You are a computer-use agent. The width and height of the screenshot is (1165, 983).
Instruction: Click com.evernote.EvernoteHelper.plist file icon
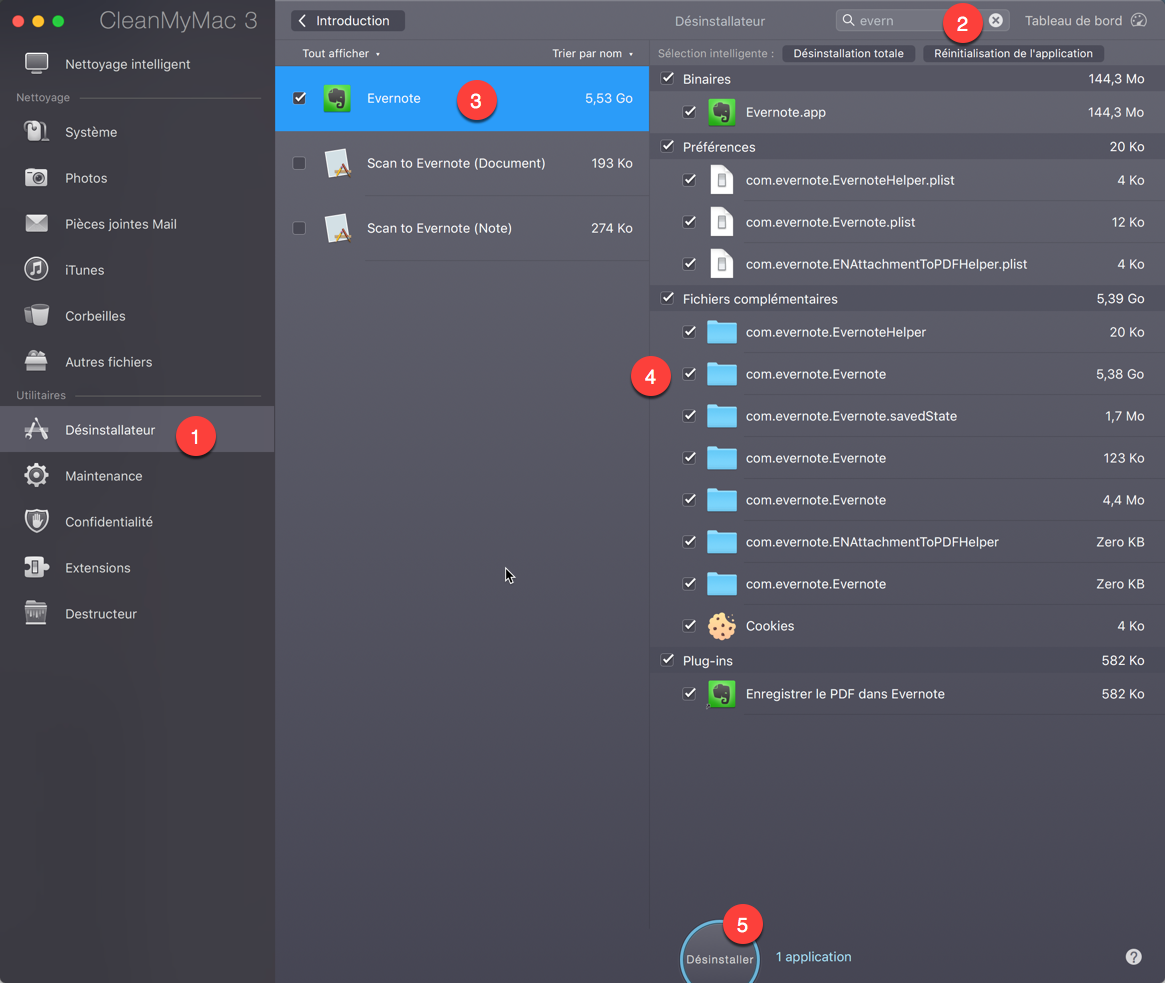coord(721,180)
